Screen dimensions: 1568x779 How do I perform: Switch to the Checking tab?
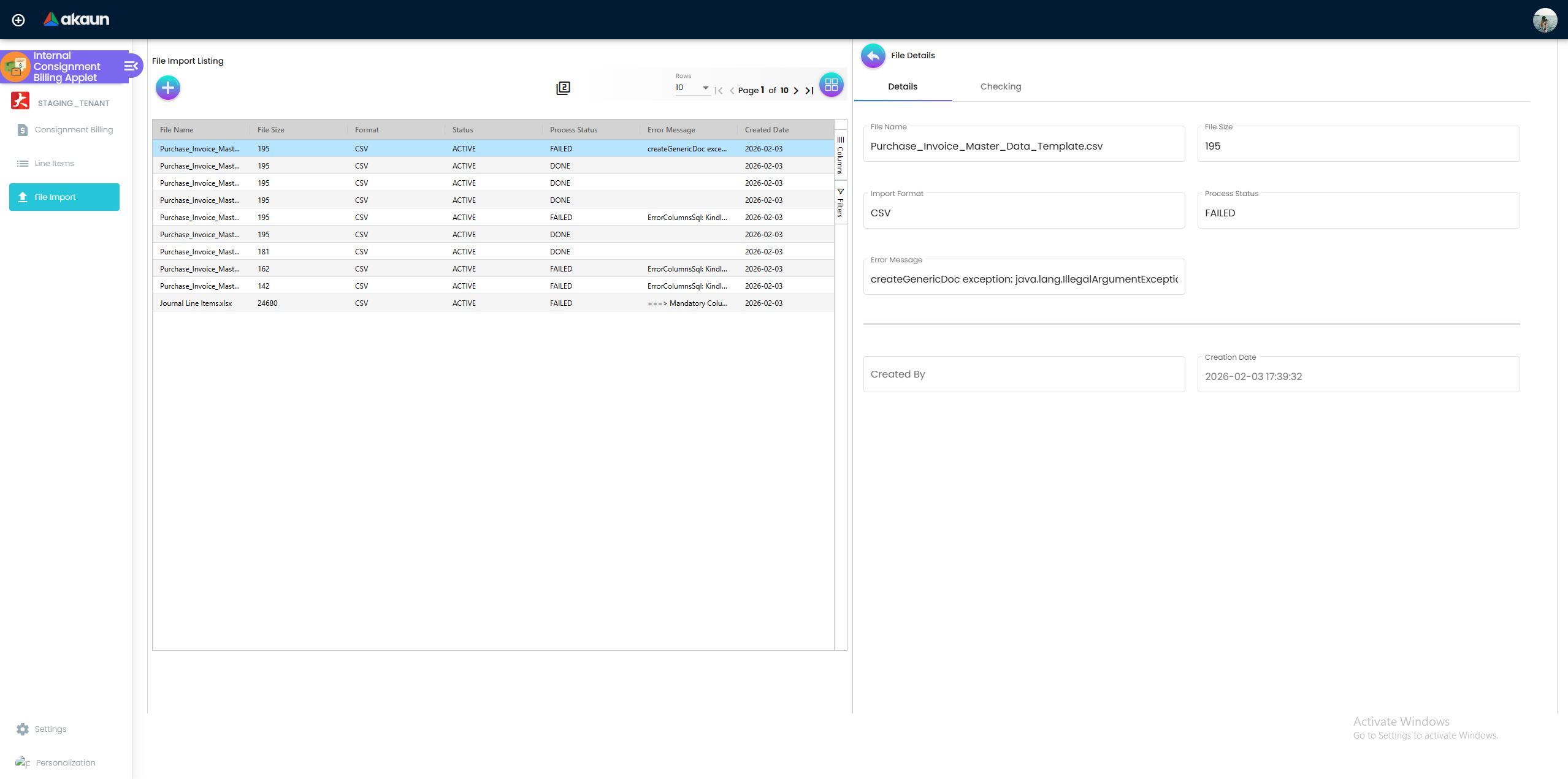1000,86
